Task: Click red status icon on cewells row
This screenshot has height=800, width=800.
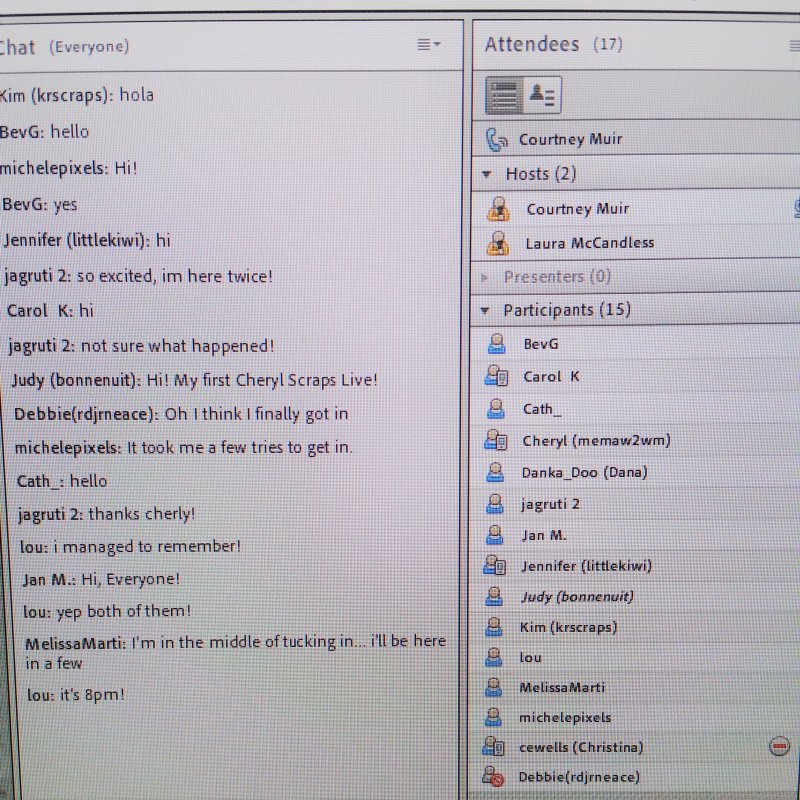Action: click(779, 746)
